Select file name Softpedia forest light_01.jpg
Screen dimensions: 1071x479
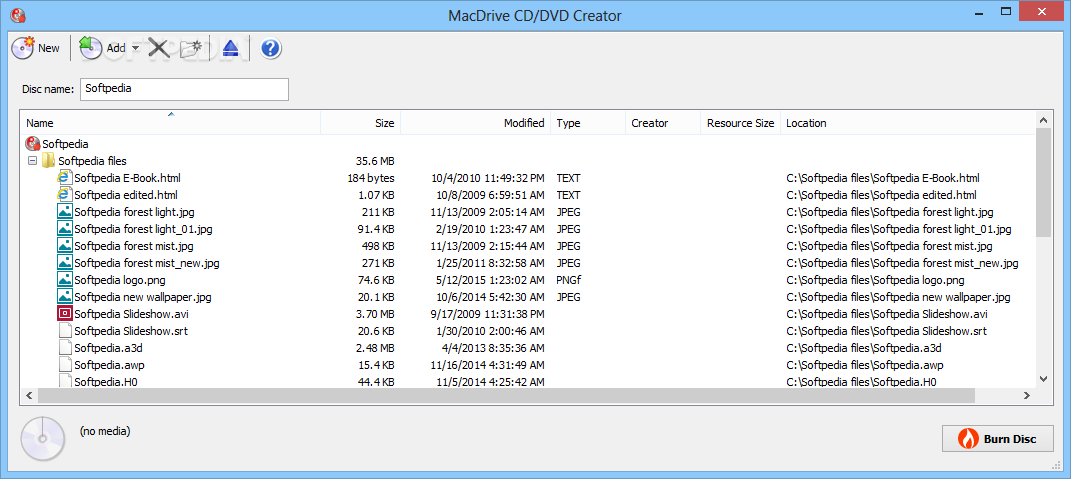pyautogui.click(x=143, y=229)
